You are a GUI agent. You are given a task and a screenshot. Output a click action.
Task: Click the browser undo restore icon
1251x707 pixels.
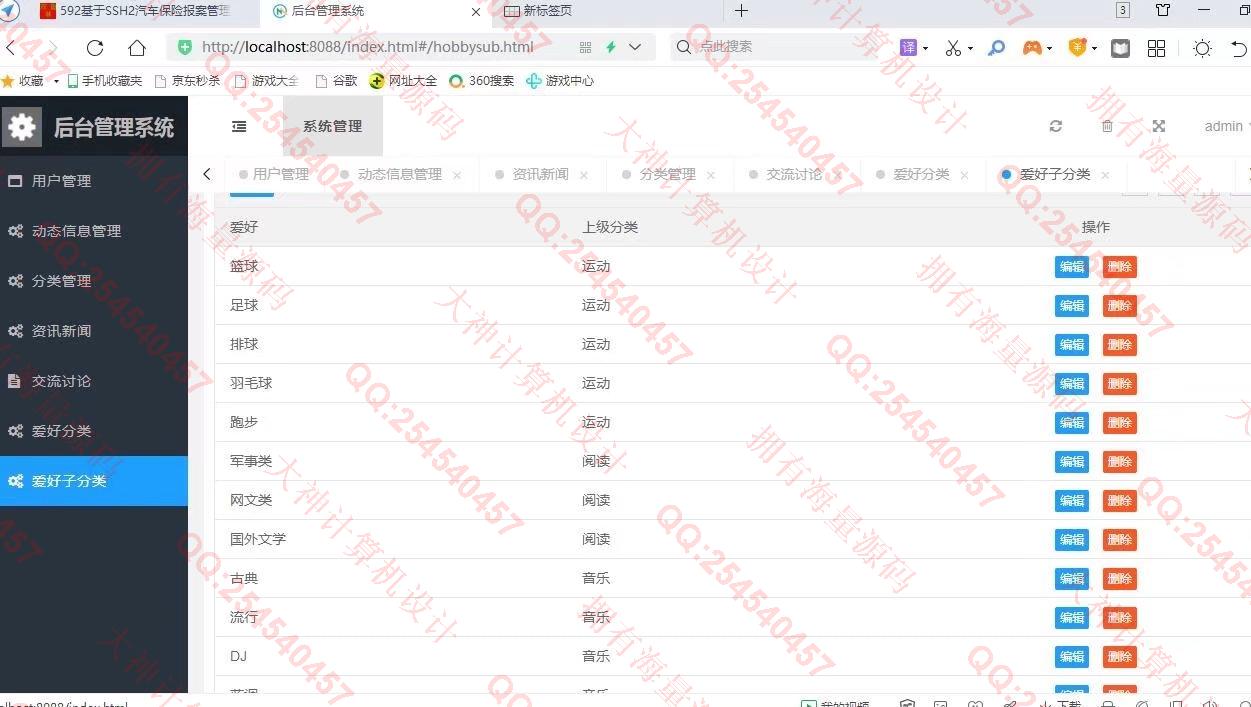1239,47
